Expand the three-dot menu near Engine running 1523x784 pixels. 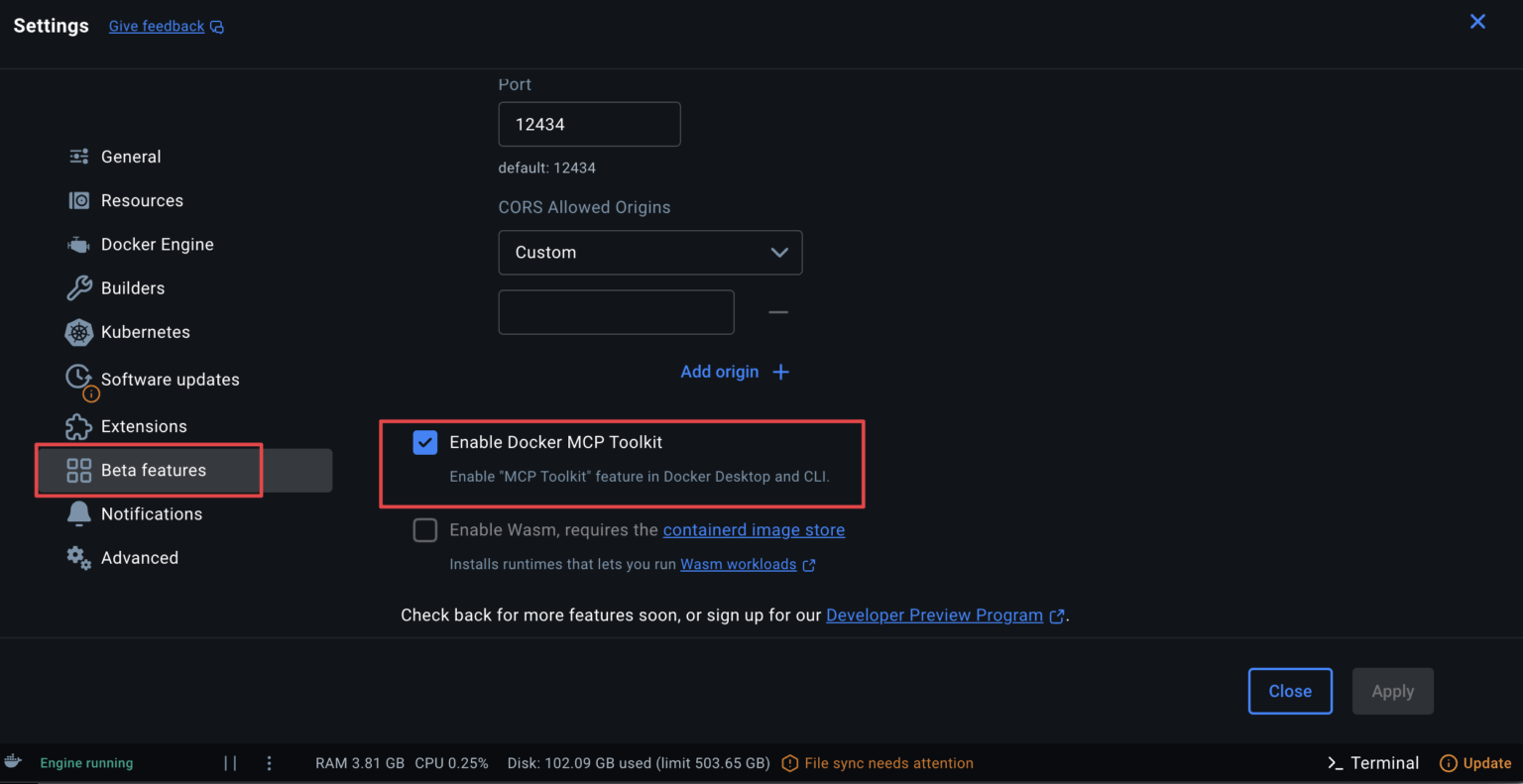pos(269,762)
